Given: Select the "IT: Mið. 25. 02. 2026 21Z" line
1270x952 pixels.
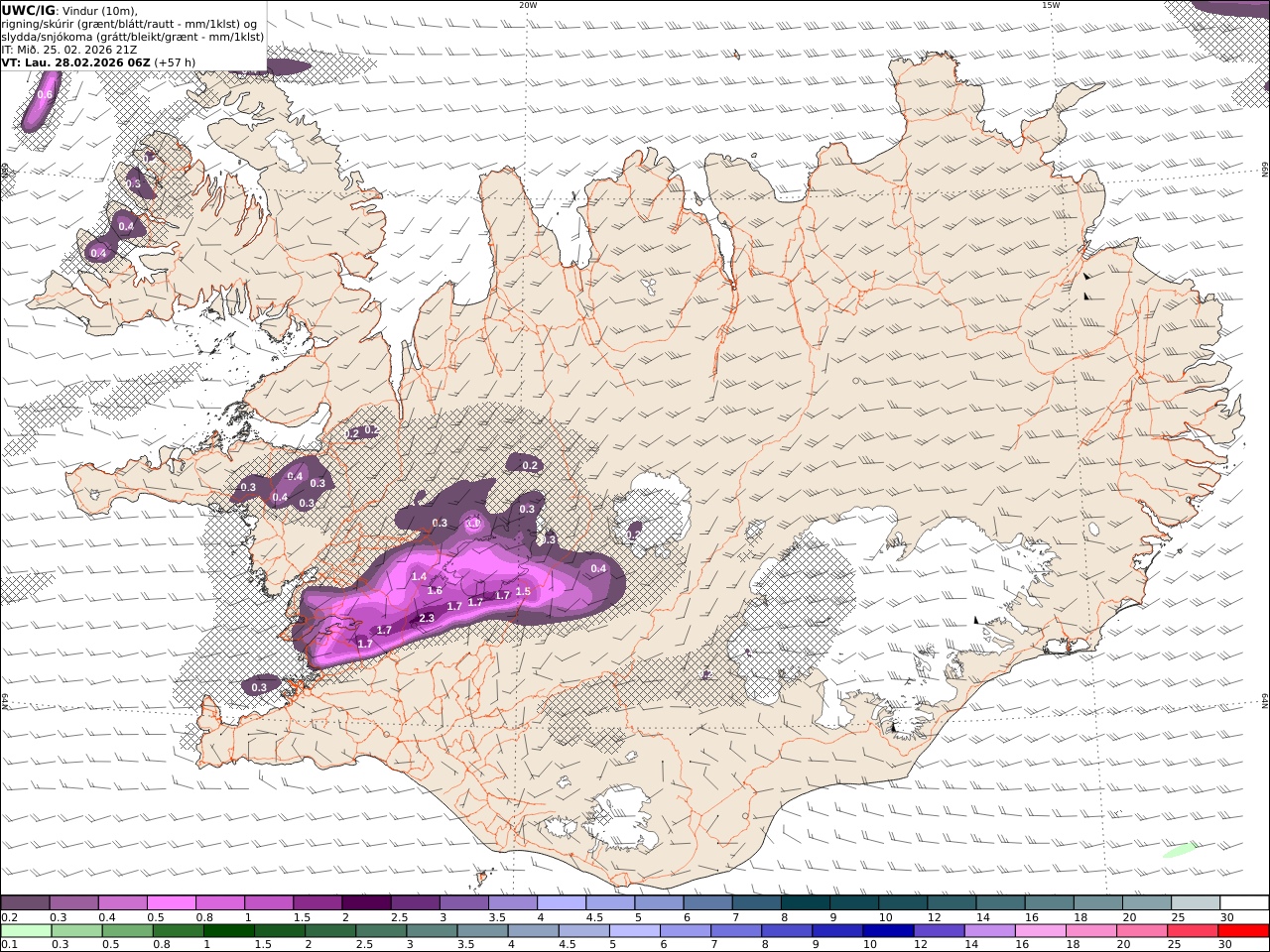Looking at the screenshot, I should 69,49.
